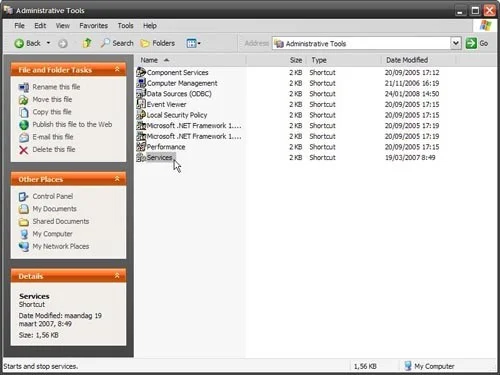Click E-mail this file link
This screenshot has width=500, height=375.
click(x=53, y=137)
